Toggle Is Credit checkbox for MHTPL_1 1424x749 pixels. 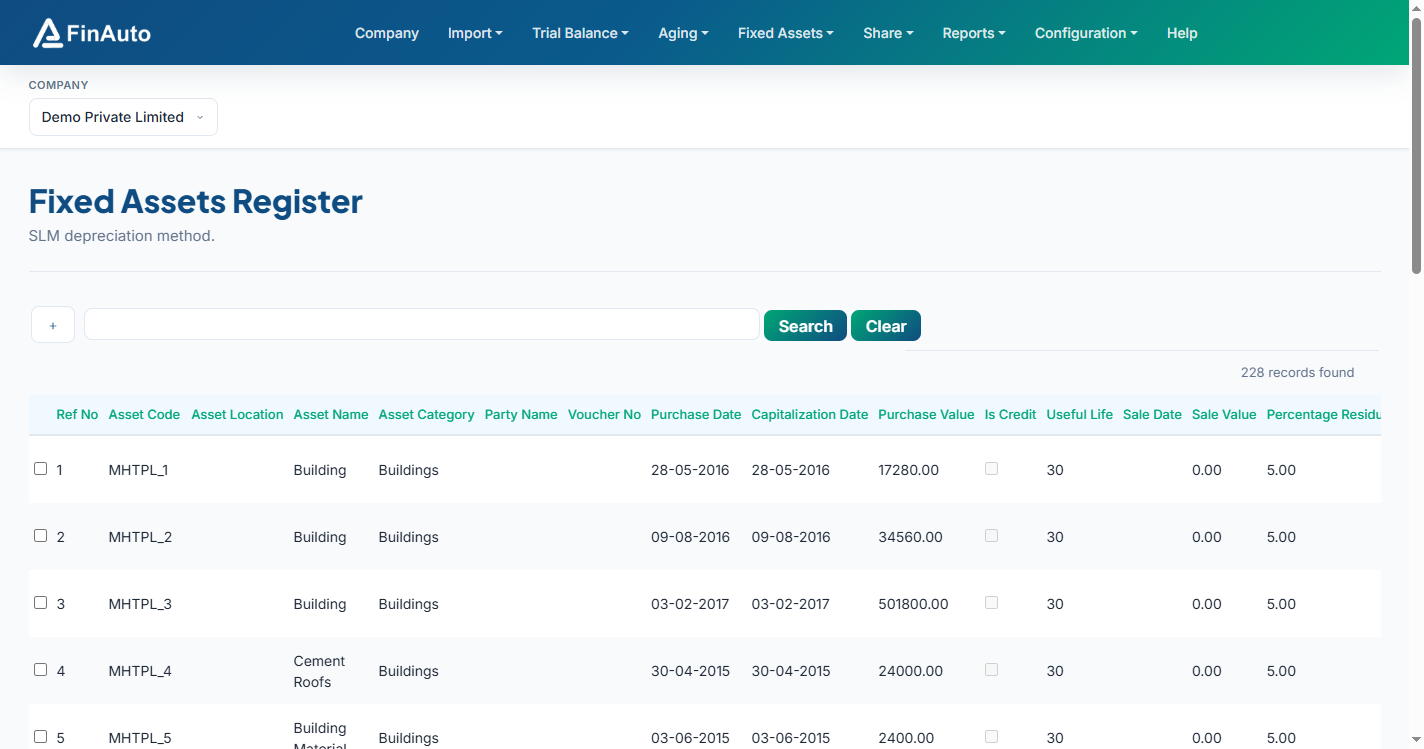991,468
